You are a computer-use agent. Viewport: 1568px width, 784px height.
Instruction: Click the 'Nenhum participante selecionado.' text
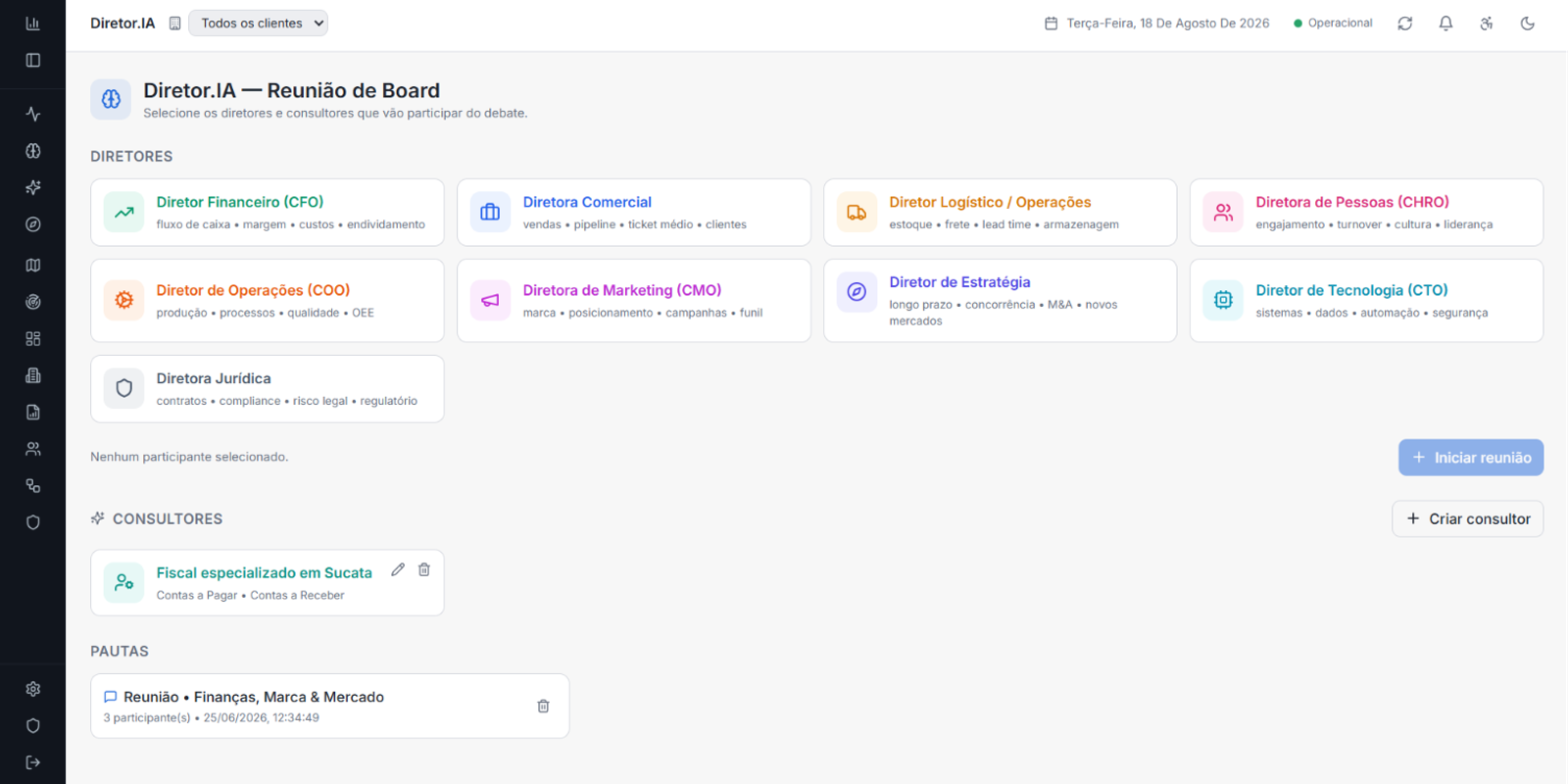point(189,457)
